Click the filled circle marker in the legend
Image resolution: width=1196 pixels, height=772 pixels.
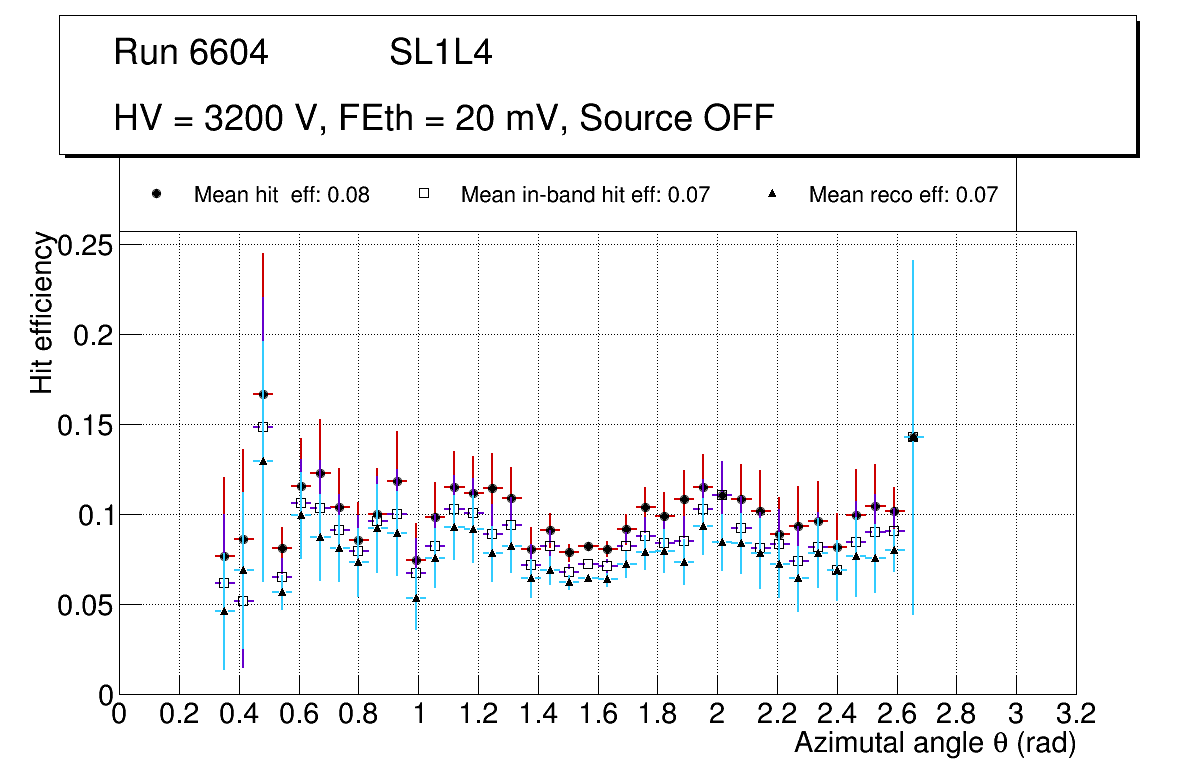[156, 194]
